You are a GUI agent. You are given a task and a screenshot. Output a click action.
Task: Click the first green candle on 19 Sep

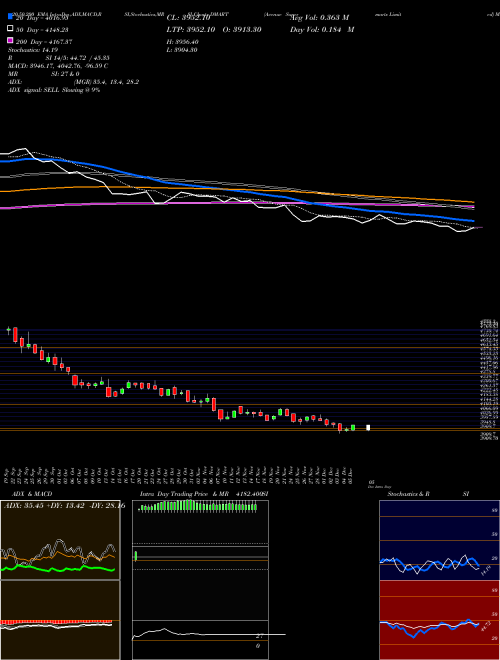(8, 330)
